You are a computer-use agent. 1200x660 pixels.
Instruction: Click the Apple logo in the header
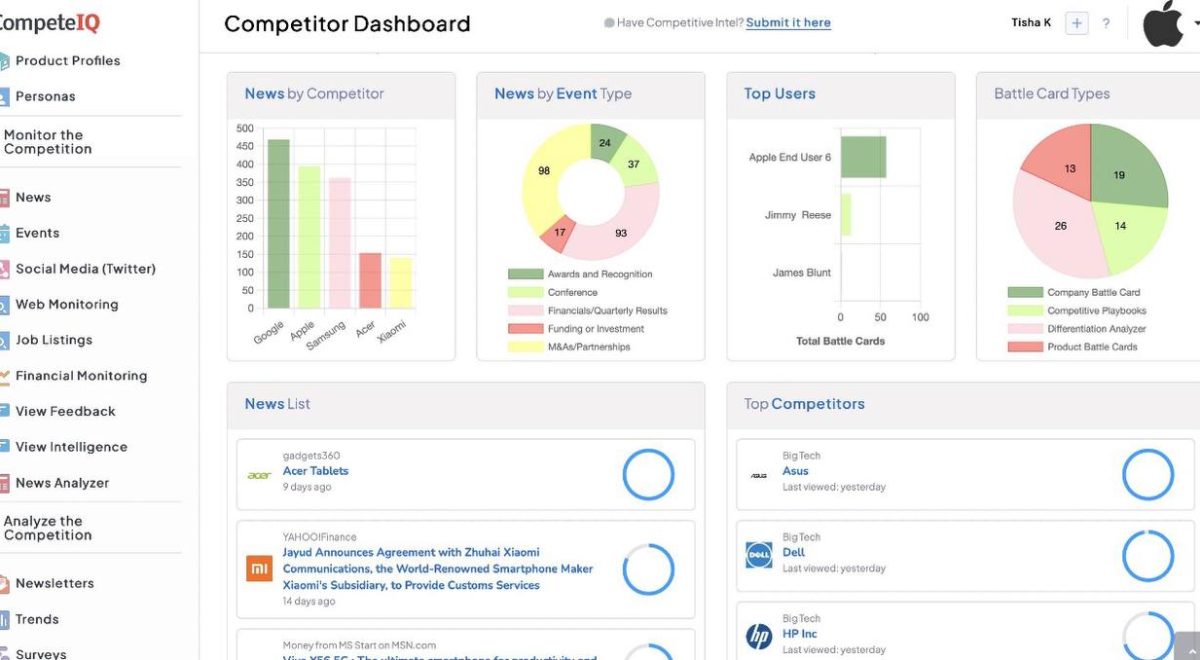(1163, 23)
